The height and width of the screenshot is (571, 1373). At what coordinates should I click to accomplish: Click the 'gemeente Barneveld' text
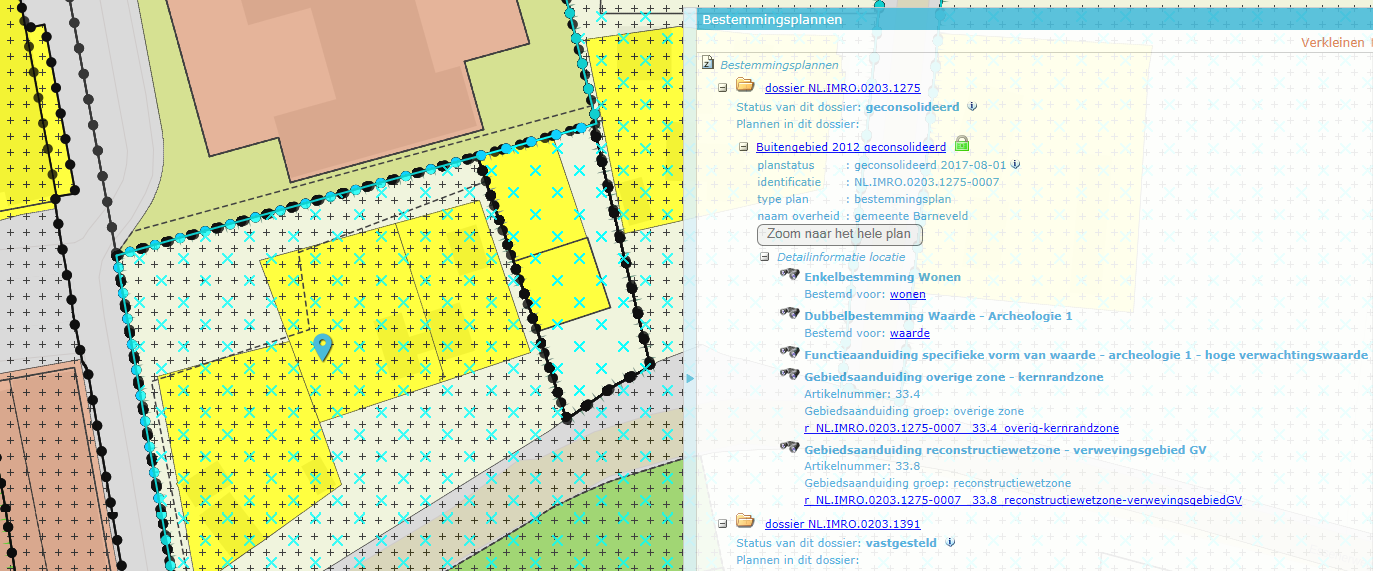coord(911,216)
